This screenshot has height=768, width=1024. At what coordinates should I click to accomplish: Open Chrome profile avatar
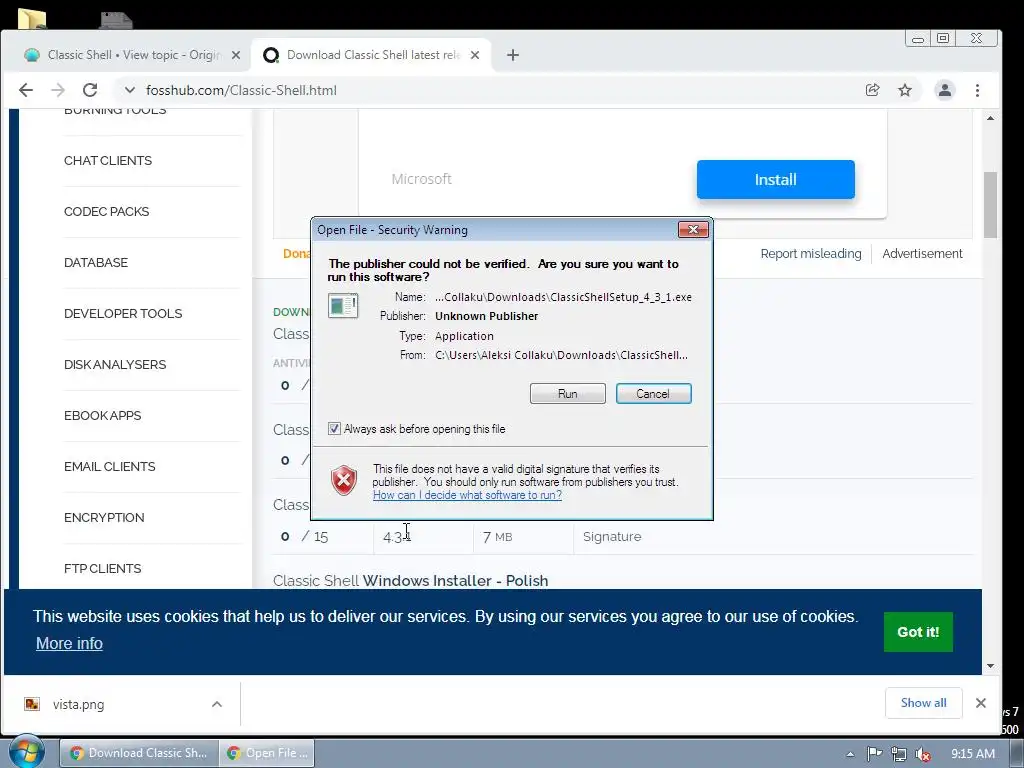[x=944, y=90]
